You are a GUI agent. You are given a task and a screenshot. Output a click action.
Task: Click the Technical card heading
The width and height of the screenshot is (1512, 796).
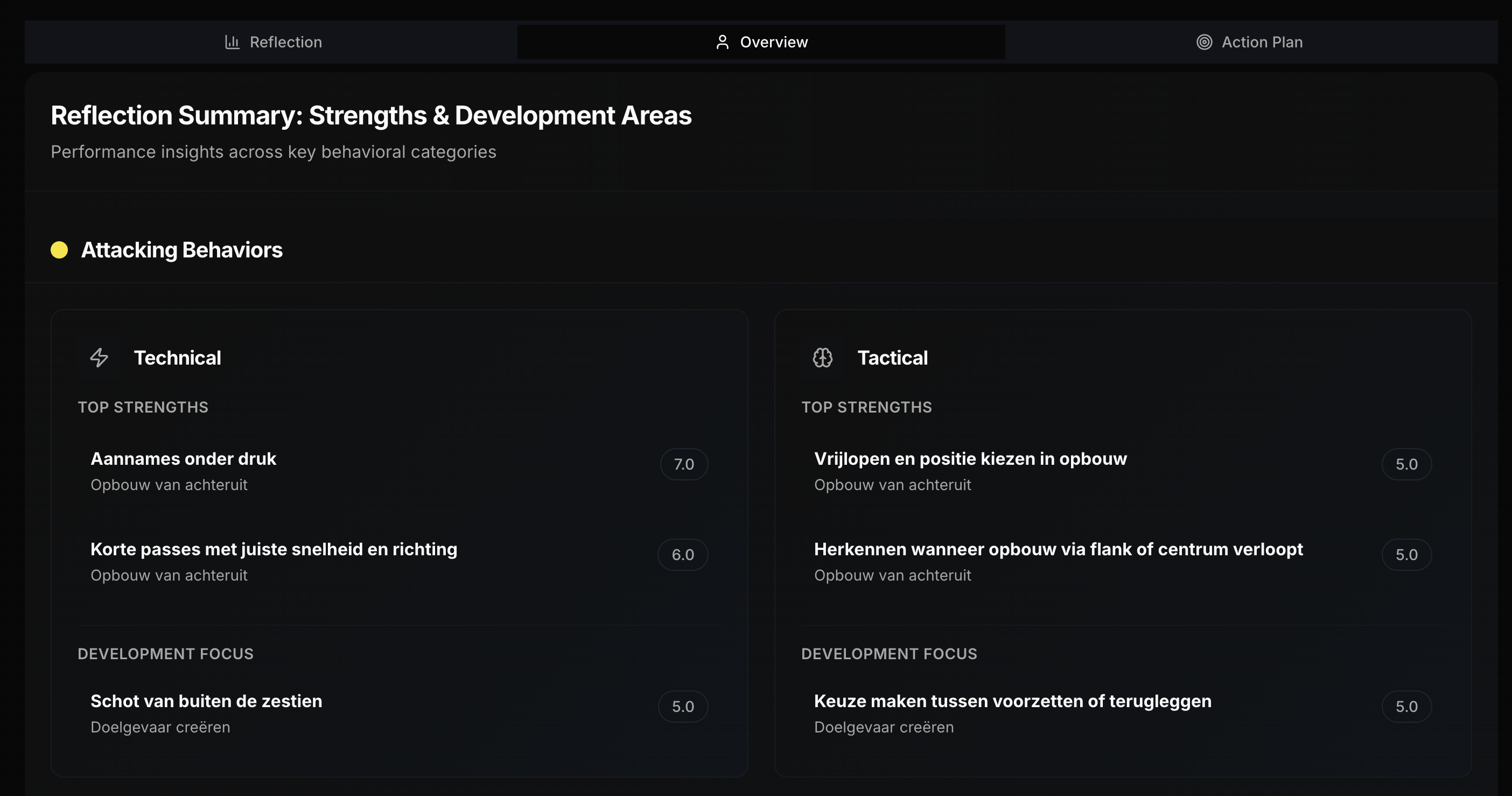tap(177, 358)
